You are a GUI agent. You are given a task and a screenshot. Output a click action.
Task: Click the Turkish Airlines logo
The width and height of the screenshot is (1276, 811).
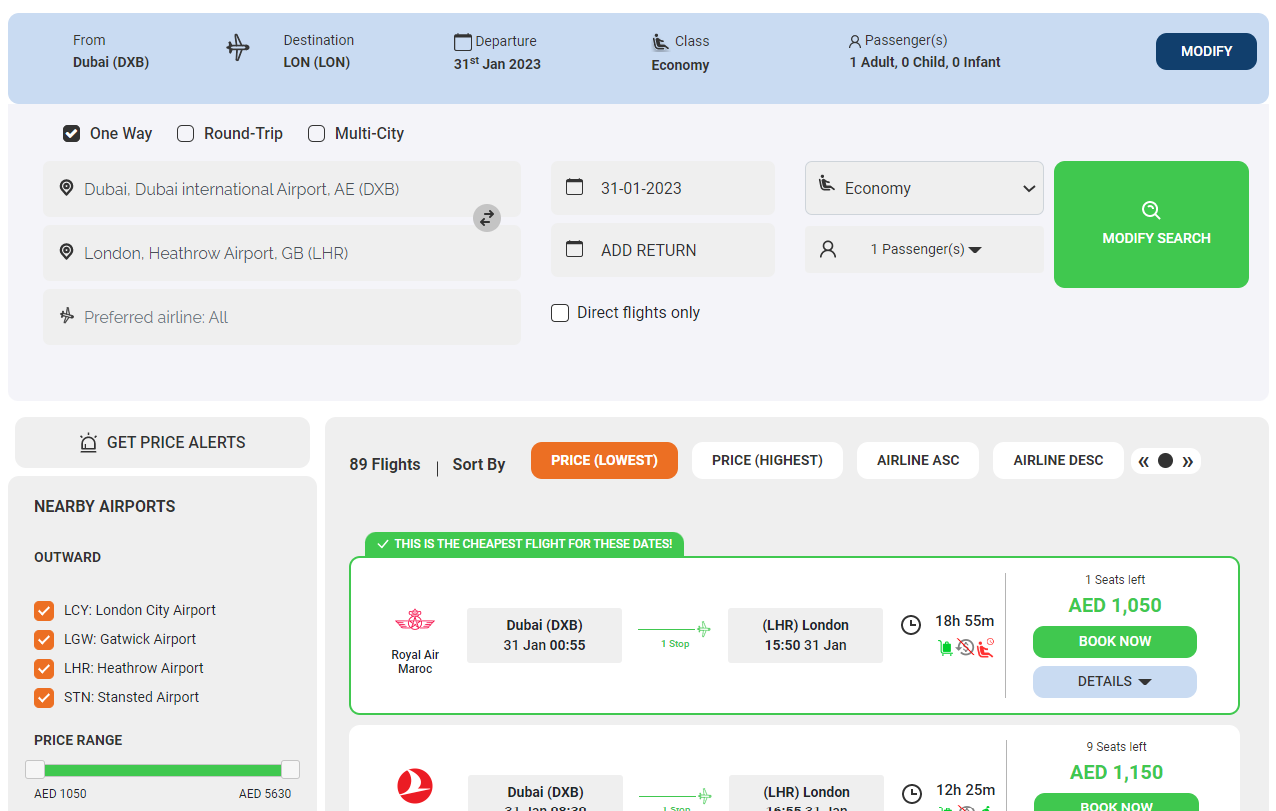tap(415, 786)
